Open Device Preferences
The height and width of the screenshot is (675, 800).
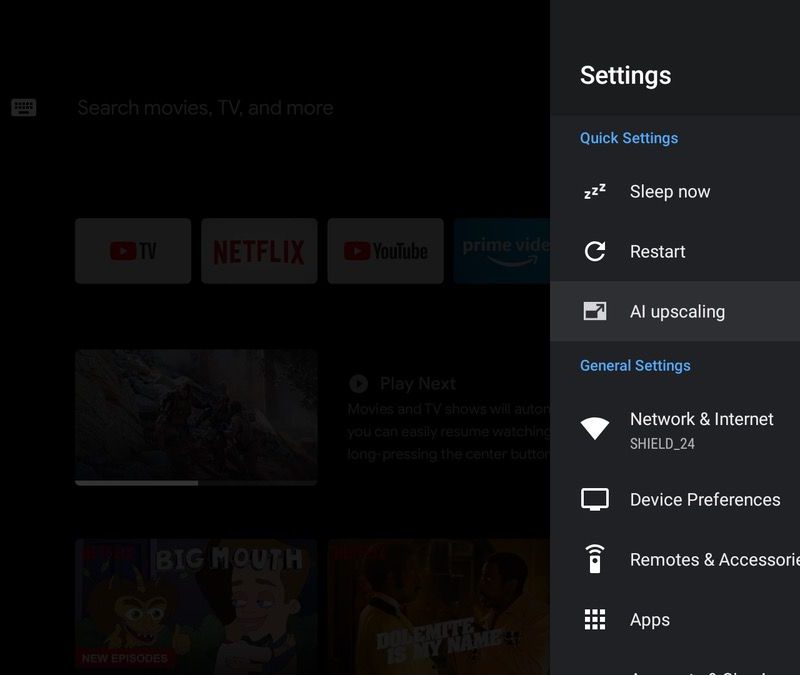[704, 500]
